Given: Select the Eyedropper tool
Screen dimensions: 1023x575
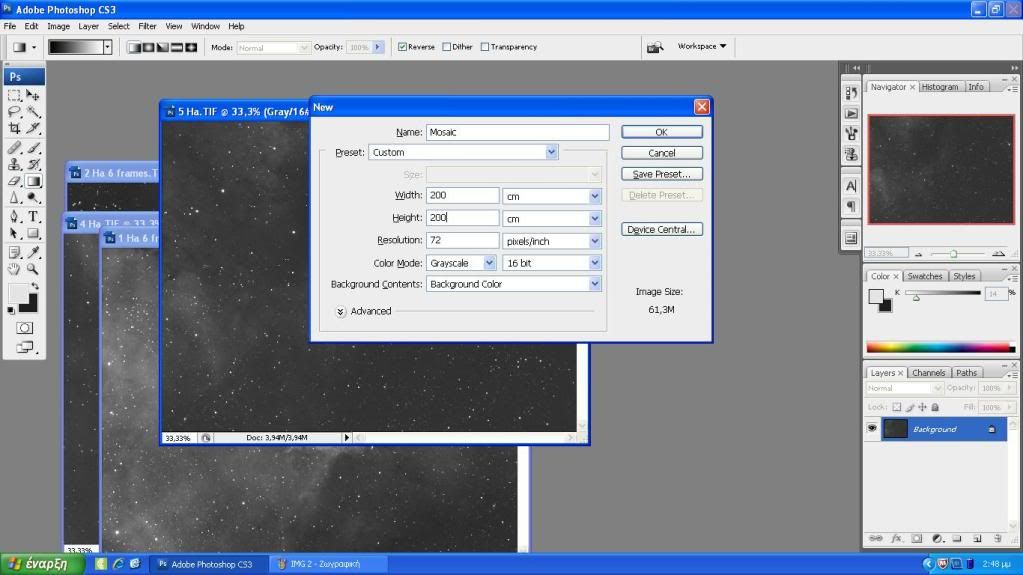Looking at the screenshot, I should 33,252.
